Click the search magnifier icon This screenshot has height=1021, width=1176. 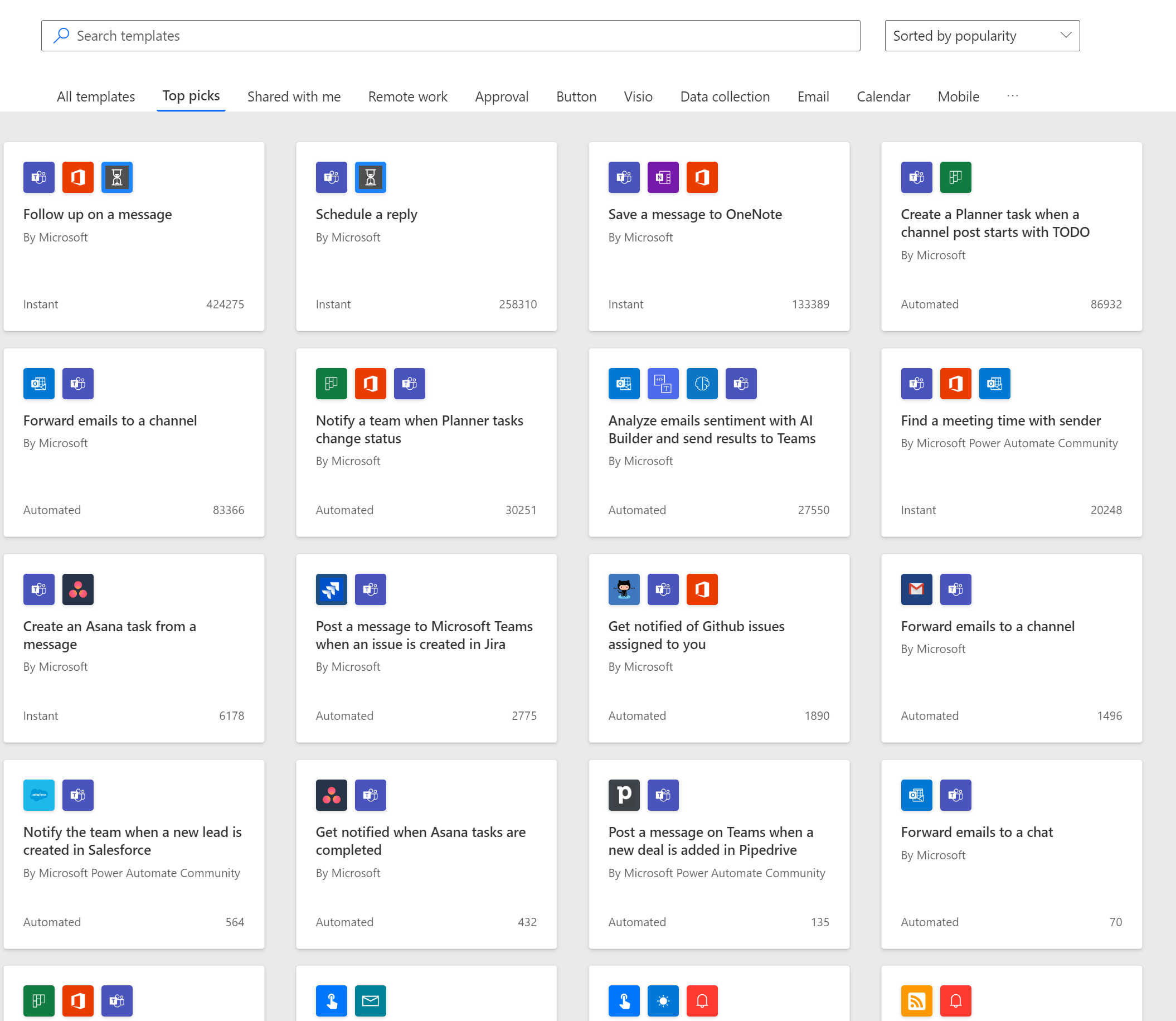pos(61,35)
